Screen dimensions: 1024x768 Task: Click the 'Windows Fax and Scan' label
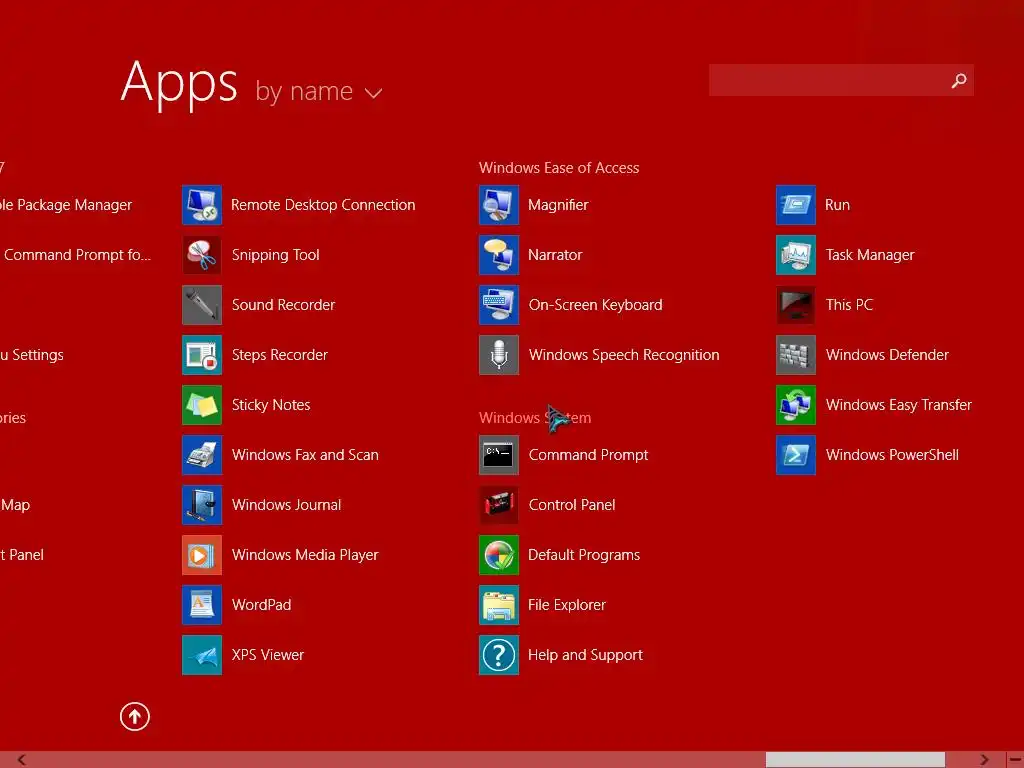tap(305, 455)
